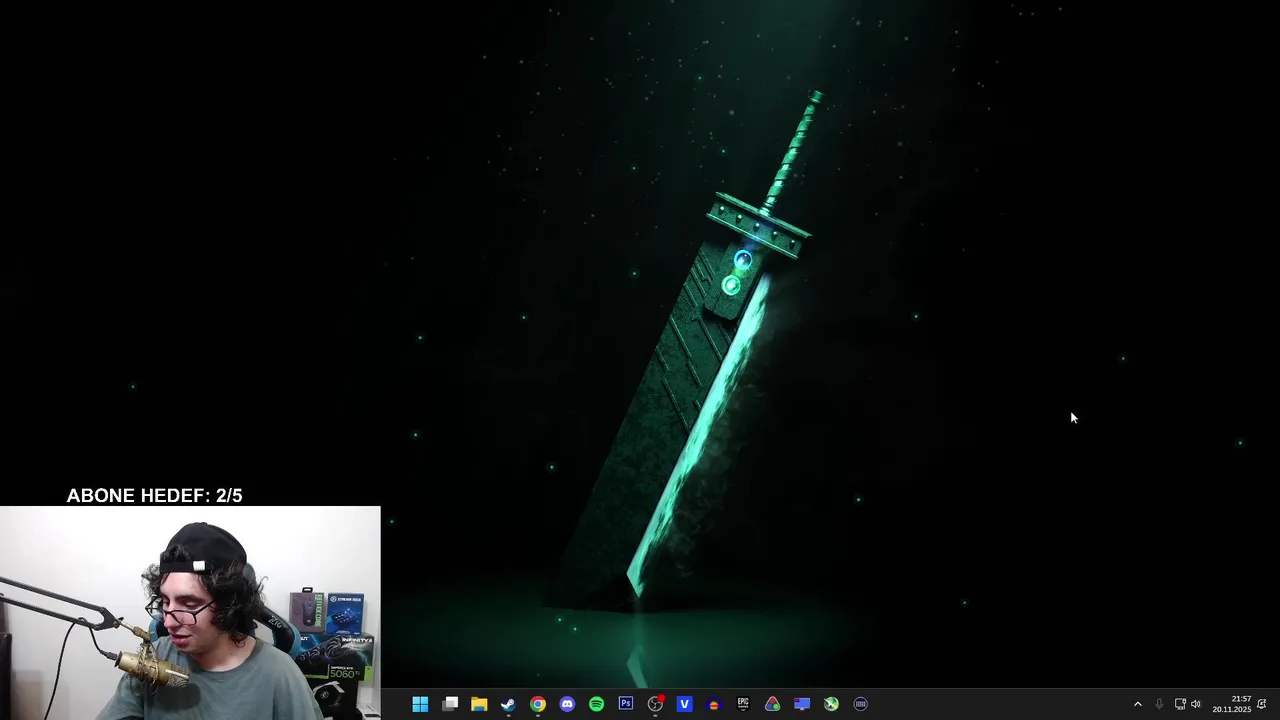Open the volume speaker tray icon
Image resolution: width=1280 pixels, height=720 pixels.
pos(1196,704)
